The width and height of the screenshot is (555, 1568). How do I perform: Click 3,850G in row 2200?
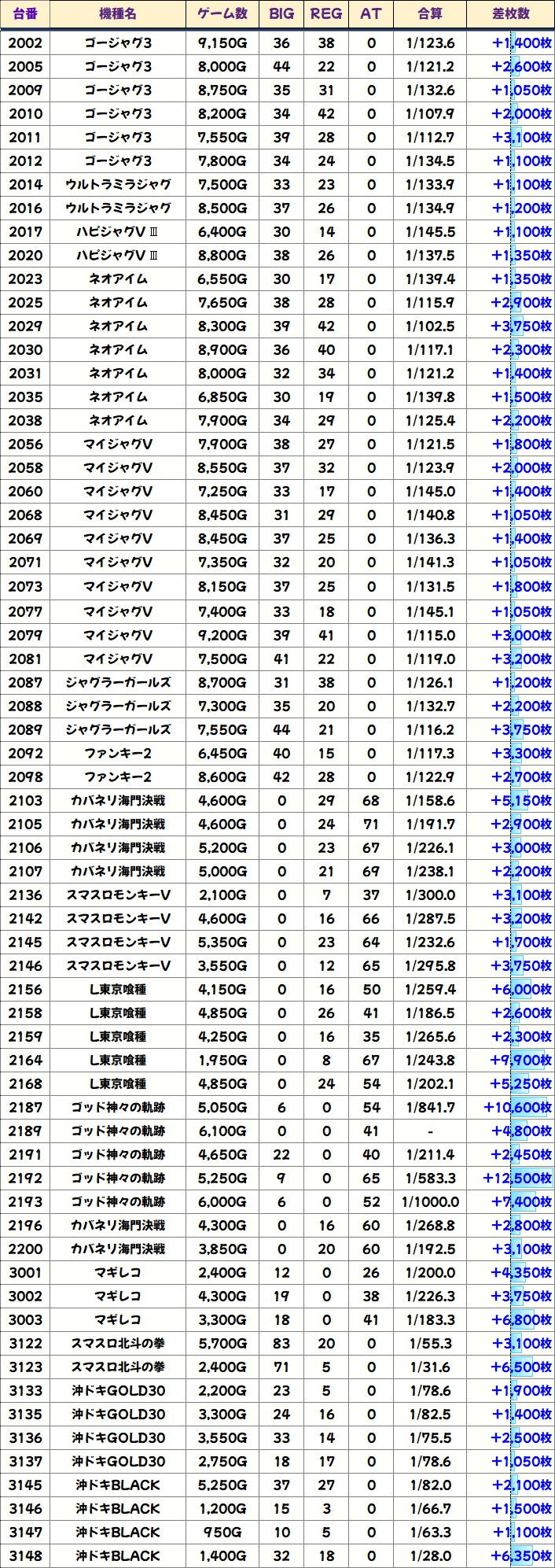coord(222,1249)
